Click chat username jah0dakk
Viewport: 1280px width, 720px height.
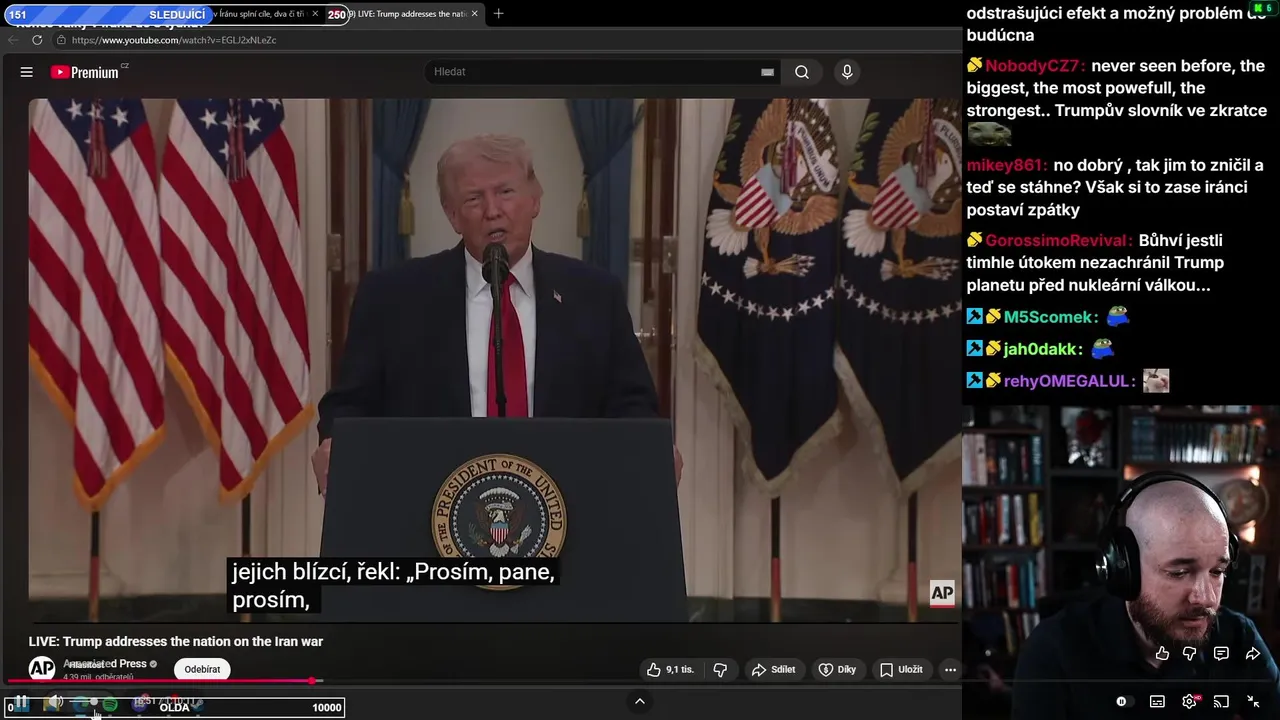point(1043,349)
